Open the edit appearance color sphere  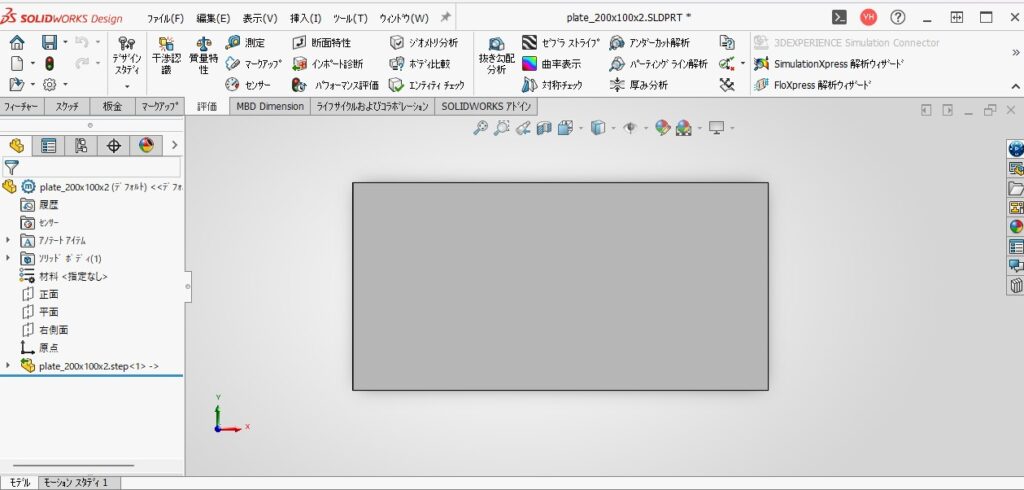click(661, 128)
